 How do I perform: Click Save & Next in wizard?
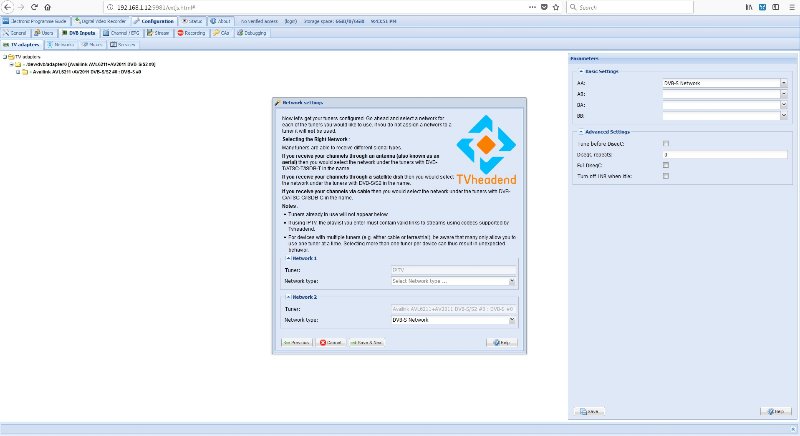click(366, 343)
